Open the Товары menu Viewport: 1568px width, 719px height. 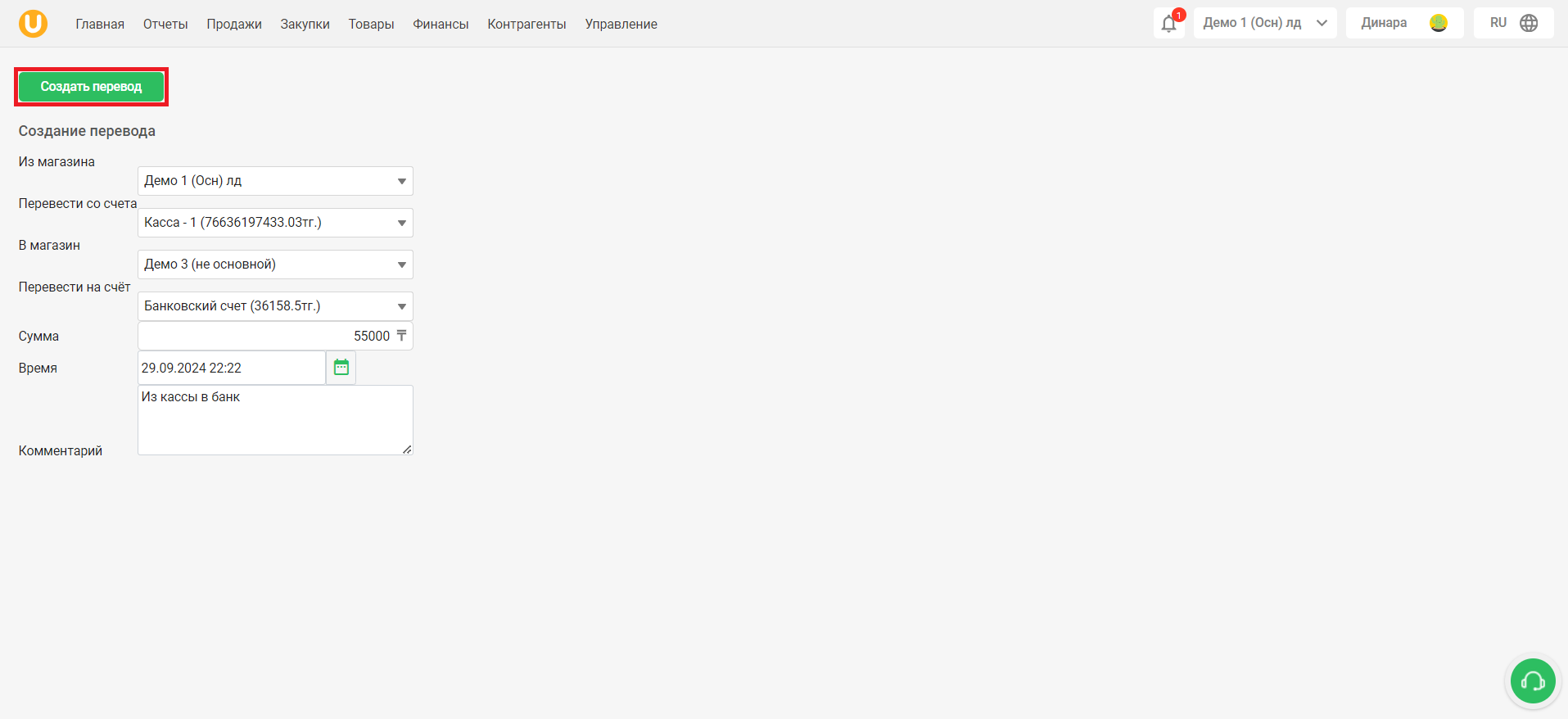click(x=371, y=24)
